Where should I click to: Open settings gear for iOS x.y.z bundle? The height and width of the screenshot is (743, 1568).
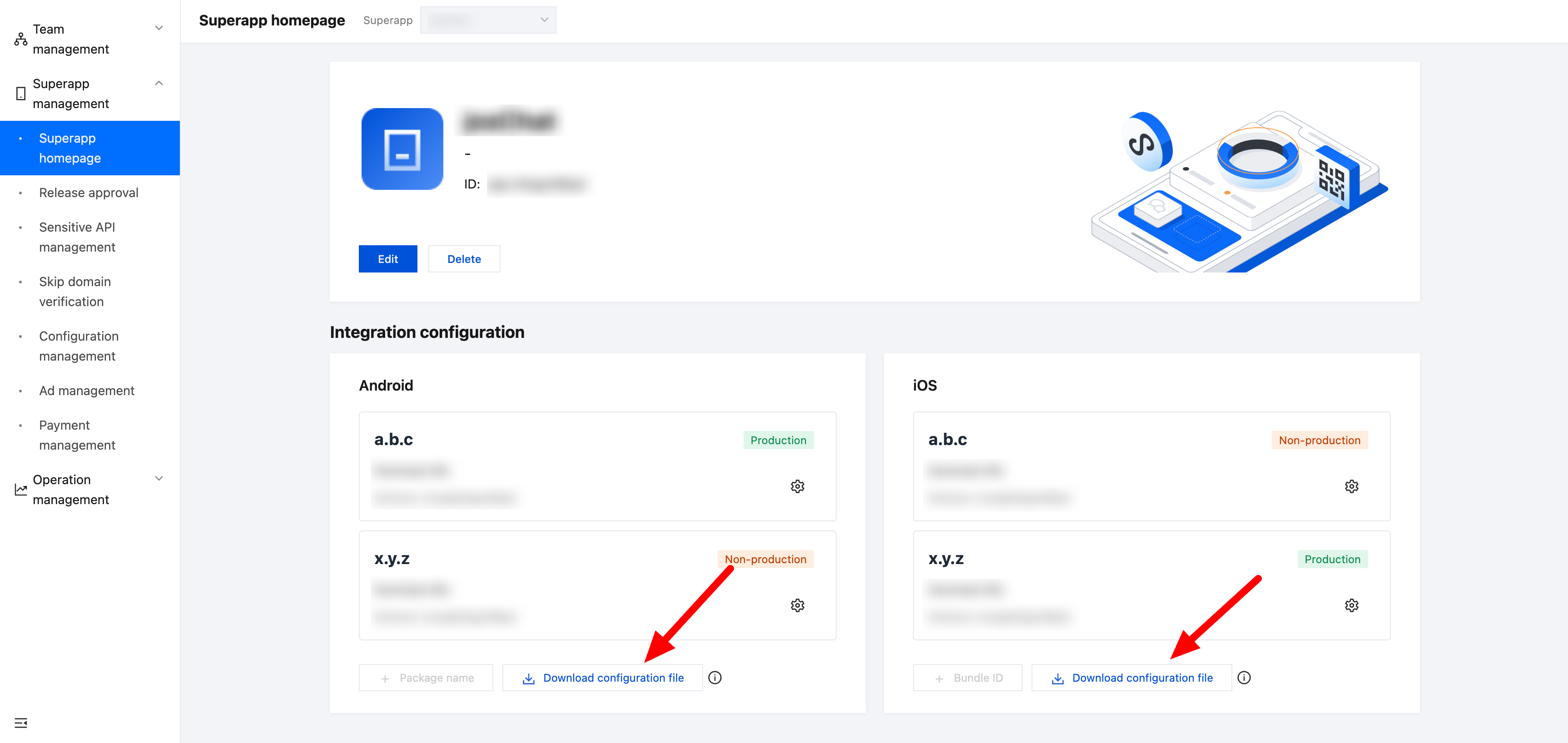point(1351,605)
